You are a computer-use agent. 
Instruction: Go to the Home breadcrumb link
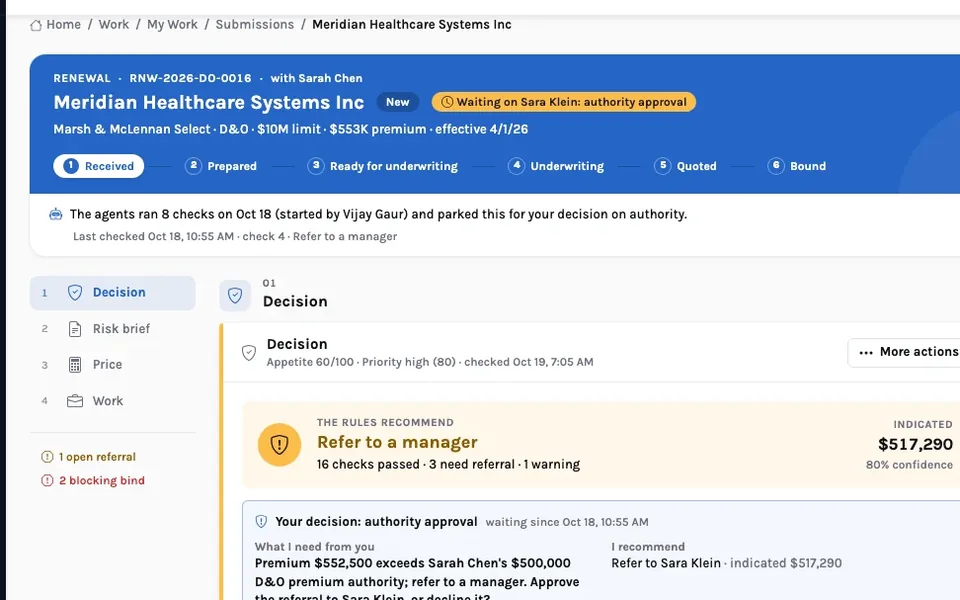(63, 24)
